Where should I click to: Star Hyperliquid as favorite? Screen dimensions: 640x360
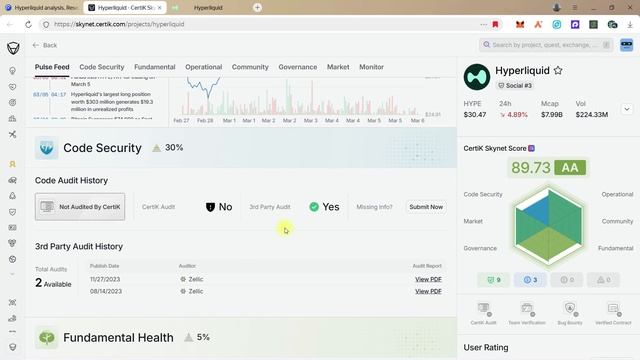[558, 71]
